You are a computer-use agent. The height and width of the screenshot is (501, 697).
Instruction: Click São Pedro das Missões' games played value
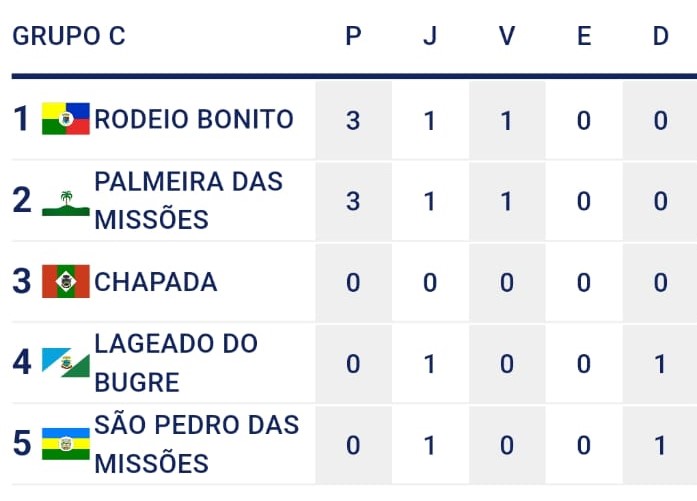point(430,445)
